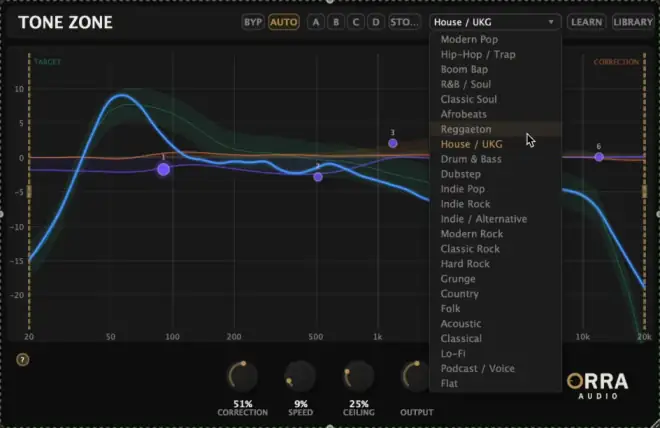This screenshot has width=660, height=428.
Task: Pick Indie / Alternative entry
Action: click(495, 219)
